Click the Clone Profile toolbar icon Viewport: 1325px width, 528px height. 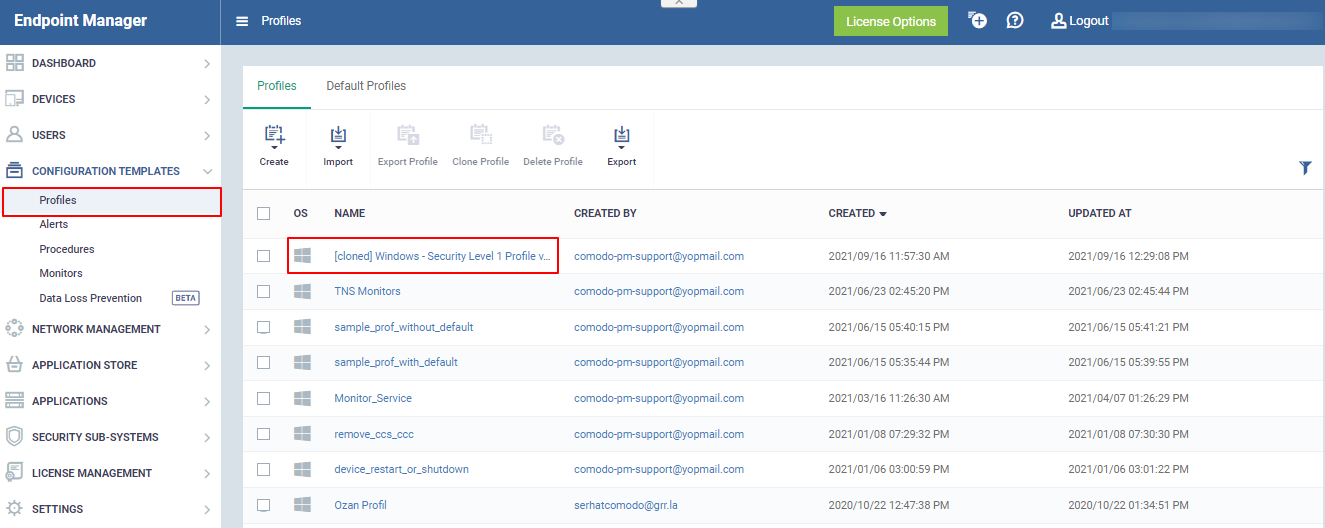click(x=481, y=135)
